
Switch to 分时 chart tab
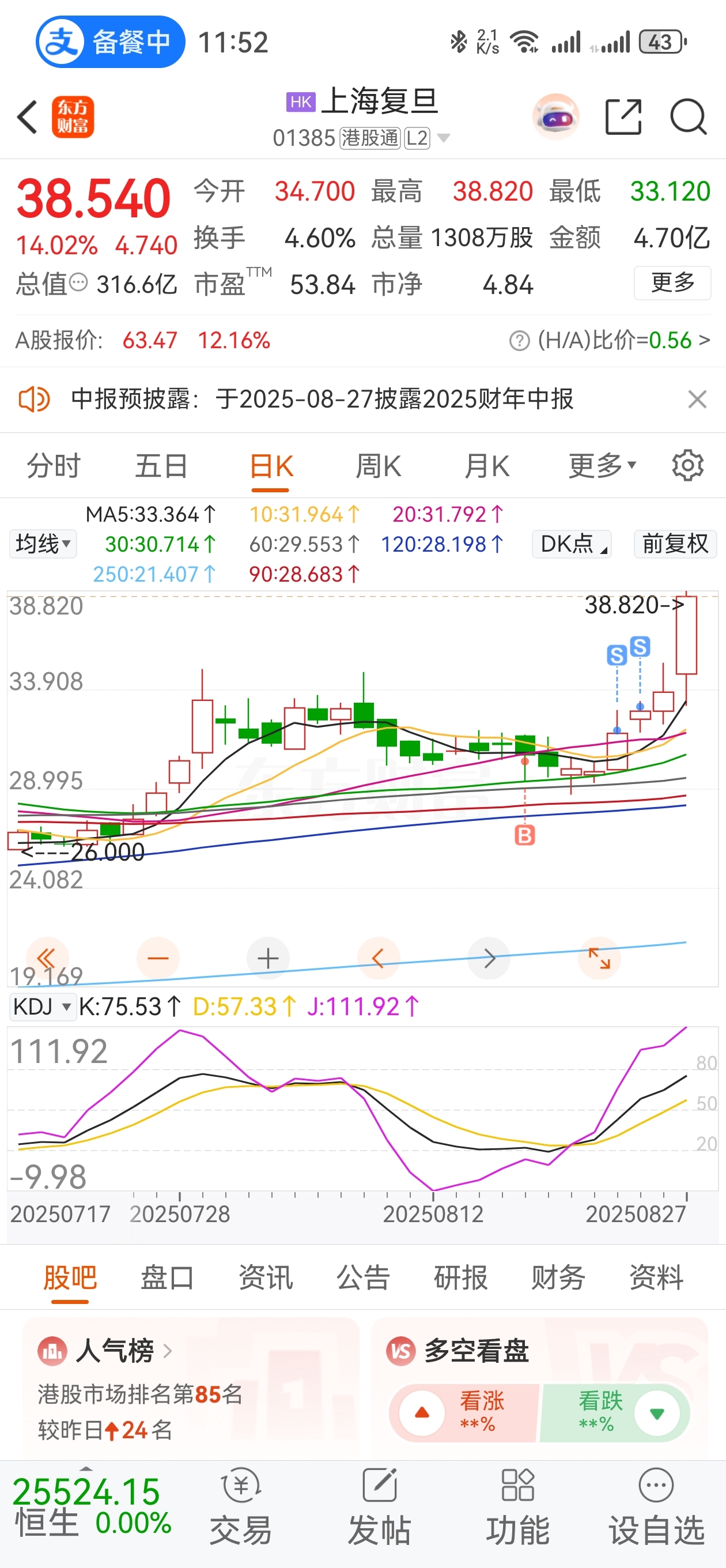[54, 466]
